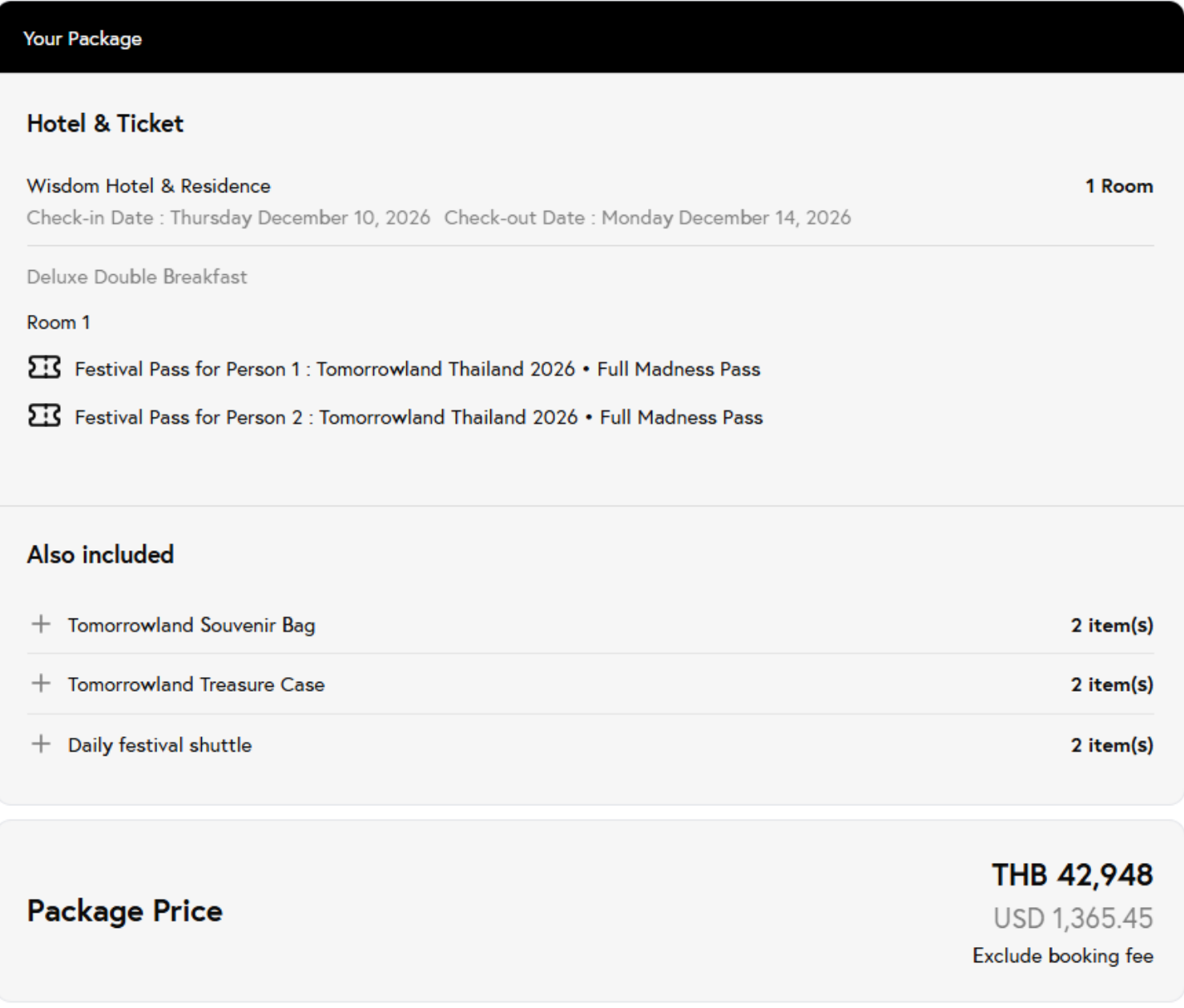Click the Hotel & Ticket heading

105,123
